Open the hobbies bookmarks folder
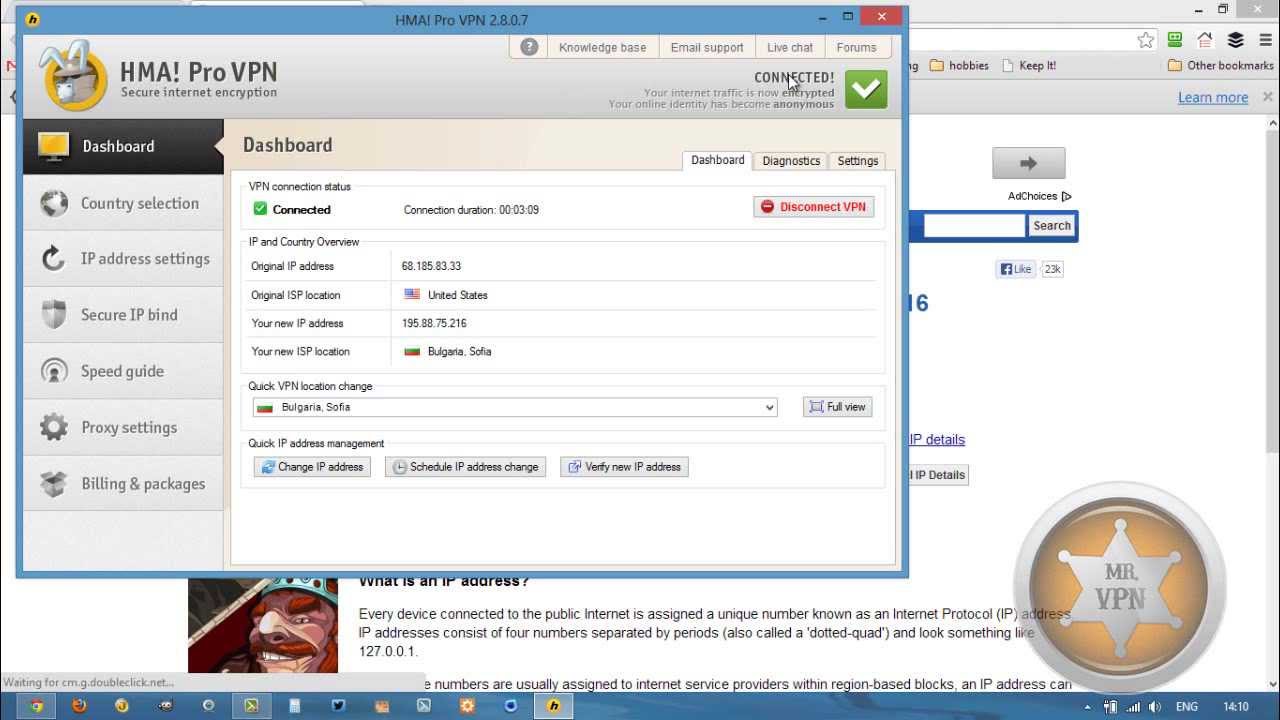Screen dimensions: 1280x720 (959, 65)
